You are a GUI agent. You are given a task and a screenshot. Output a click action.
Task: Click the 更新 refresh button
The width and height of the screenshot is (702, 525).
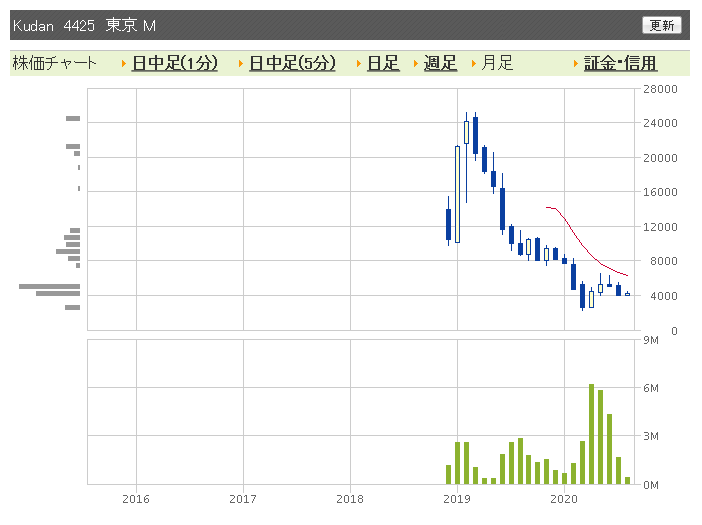(x=661, y=25)
